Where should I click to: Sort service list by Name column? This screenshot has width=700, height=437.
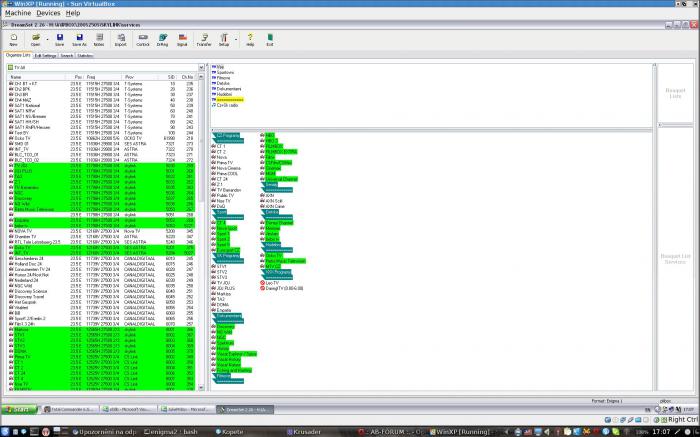(x=38, y=77)
